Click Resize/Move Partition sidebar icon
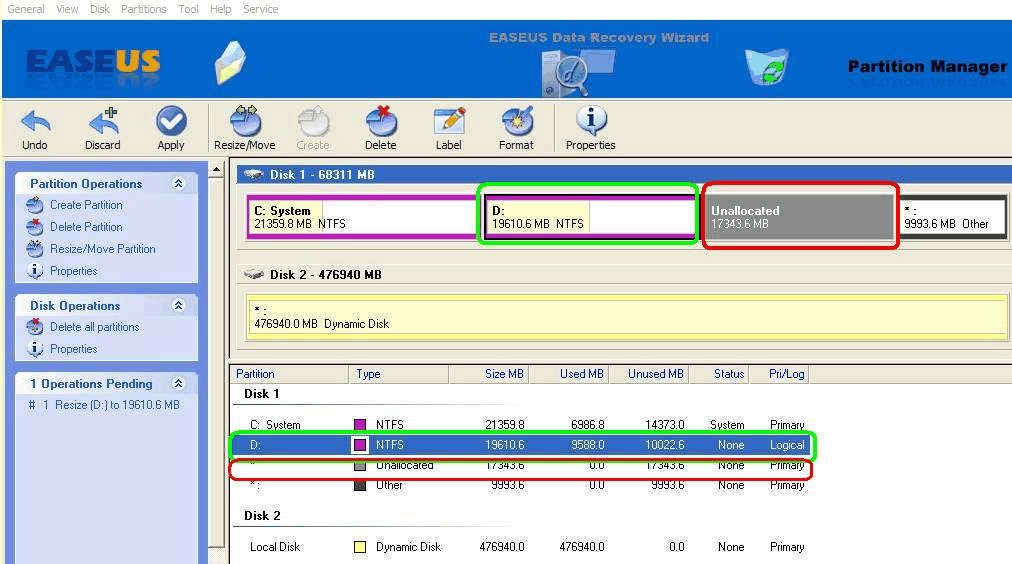This screenshot has height=564, width=1012. 35,249
